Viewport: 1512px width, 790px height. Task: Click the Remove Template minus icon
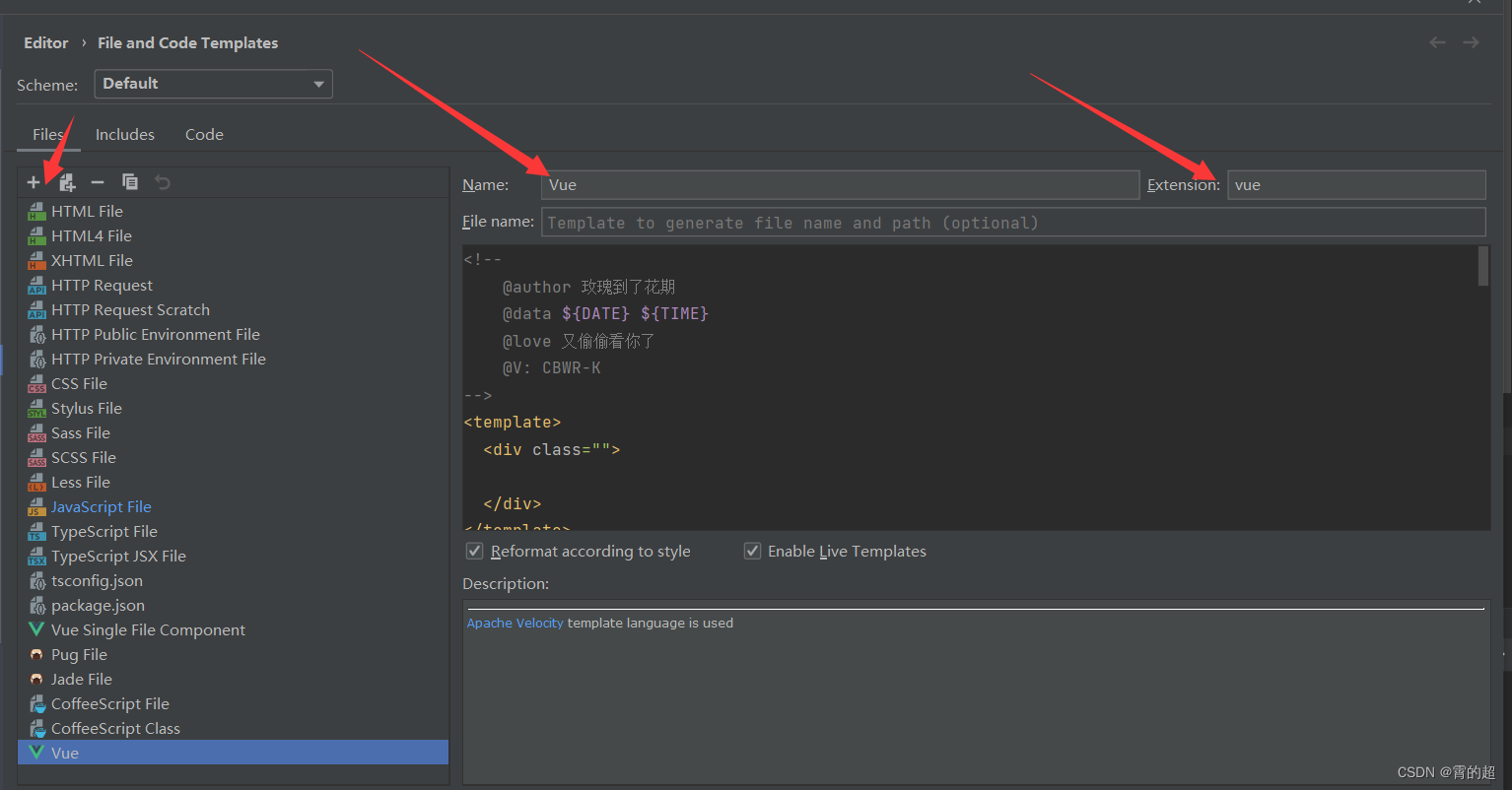pos(98,182)
